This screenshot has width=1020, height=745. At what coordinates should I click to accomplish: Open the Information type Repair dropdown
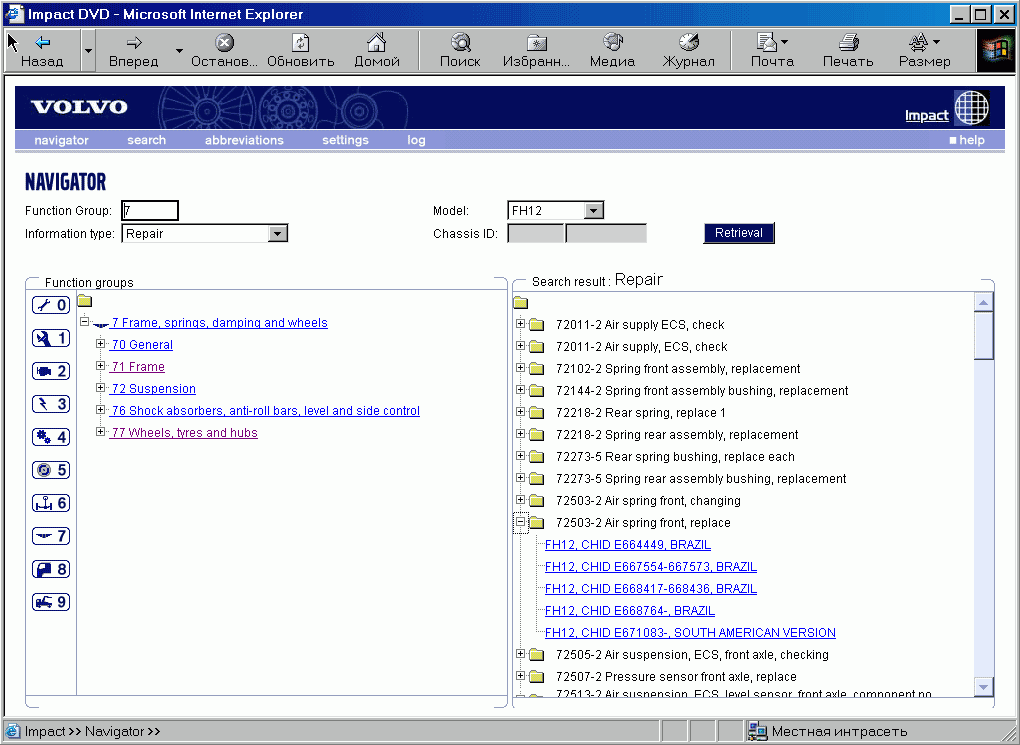pyautogui.click(x=277, y=234)
